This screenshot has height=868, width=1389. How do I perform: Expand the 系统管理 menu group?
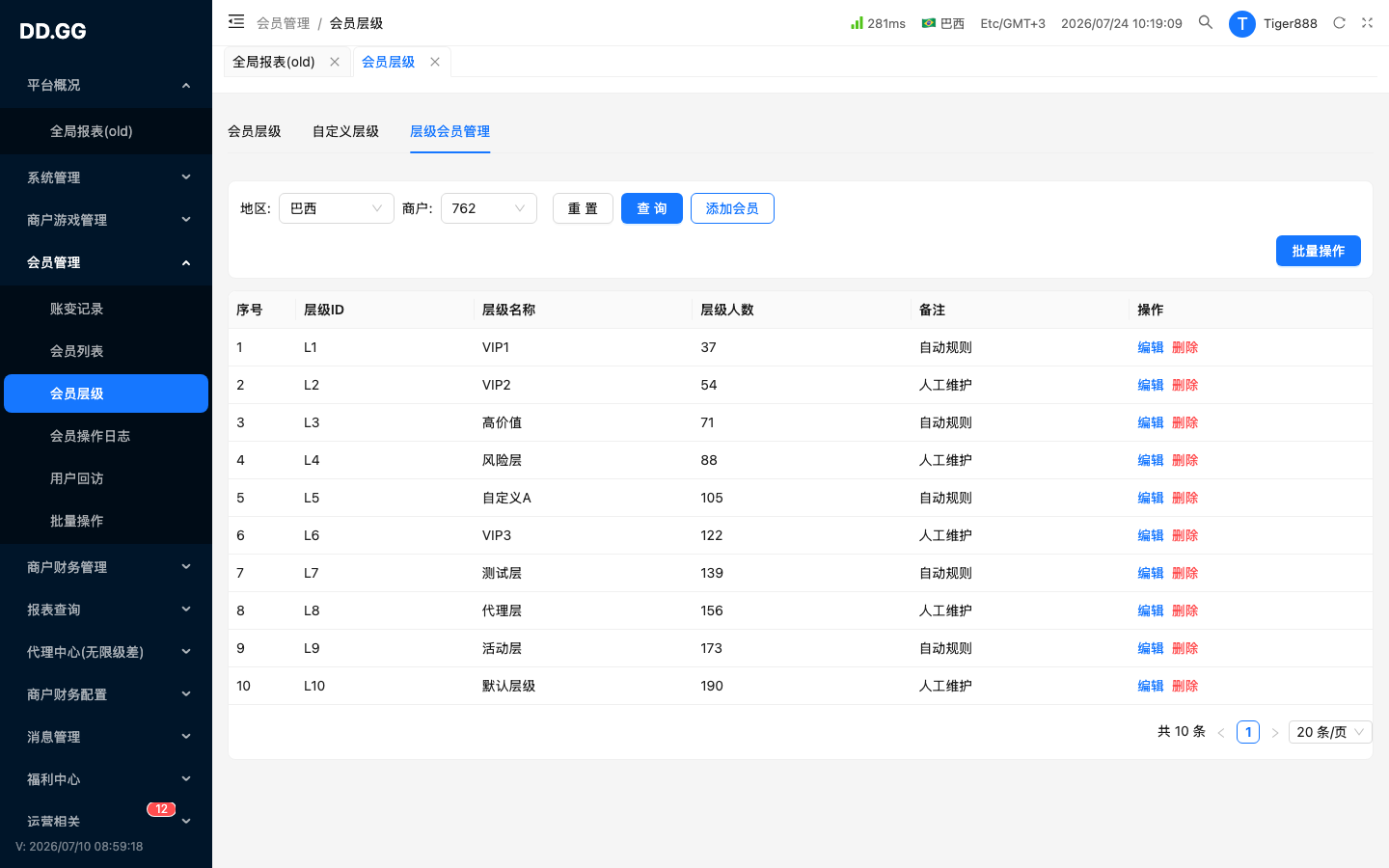pos(106,177)
